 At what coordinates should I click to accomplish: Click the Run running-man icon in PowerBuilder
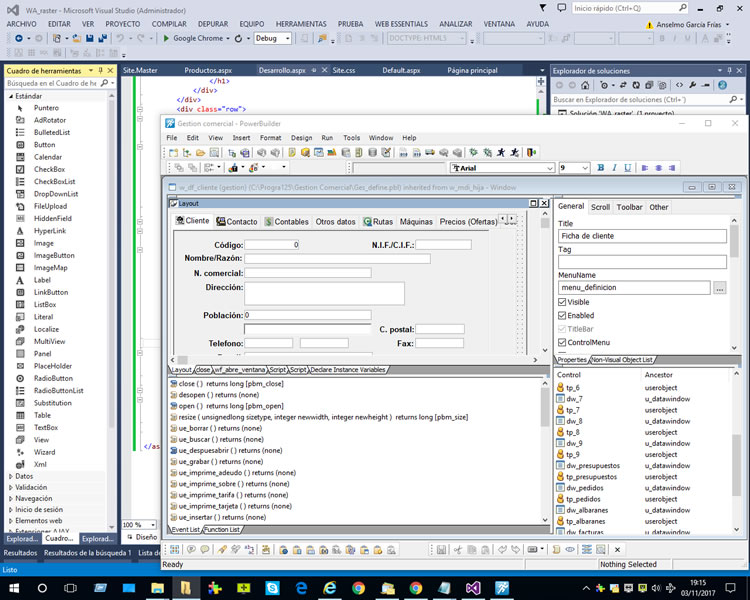pyautogui.click(x=501, y=152)
